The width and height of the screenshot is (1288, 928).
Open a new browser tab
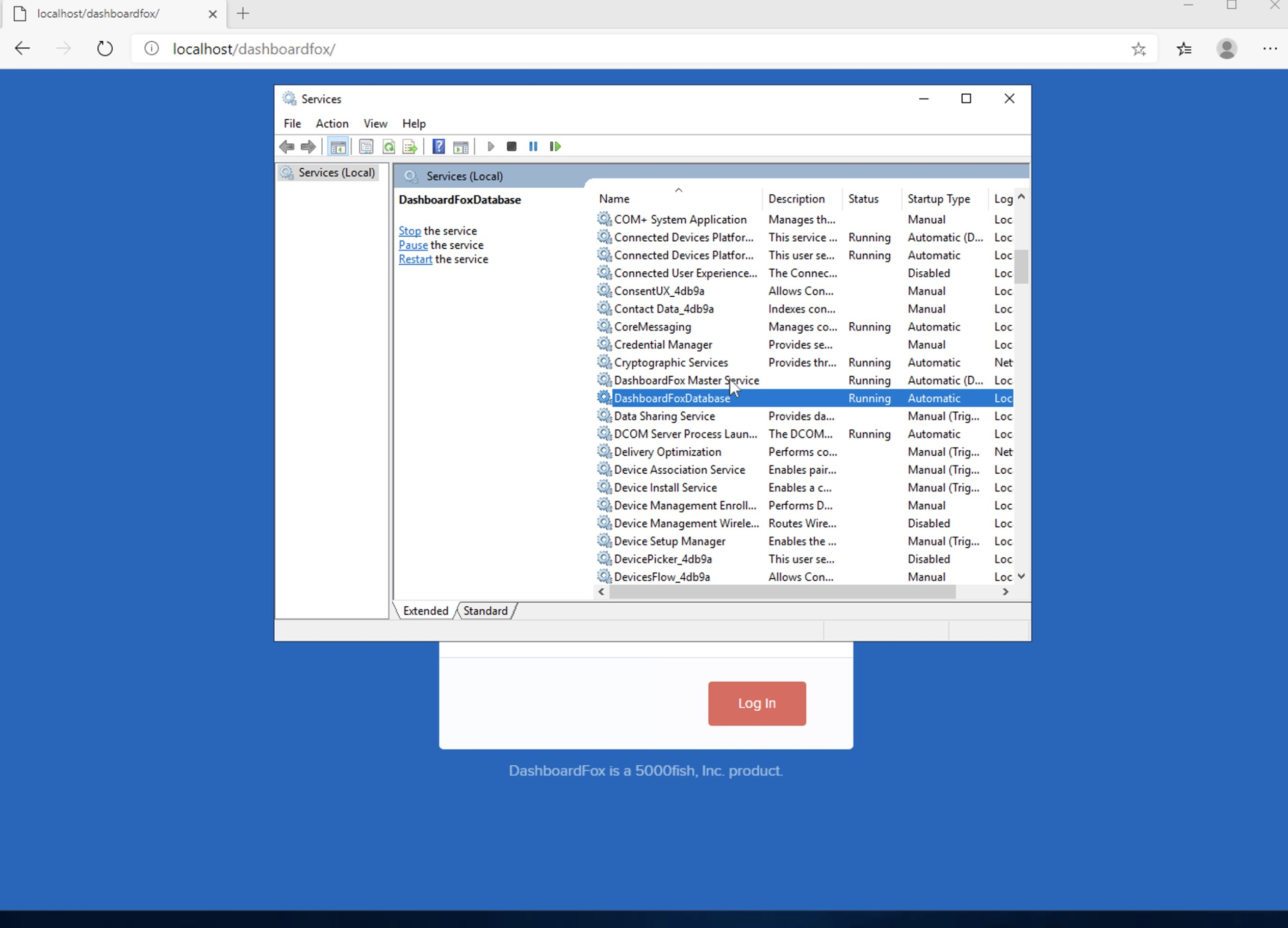[x=243, y=14]
